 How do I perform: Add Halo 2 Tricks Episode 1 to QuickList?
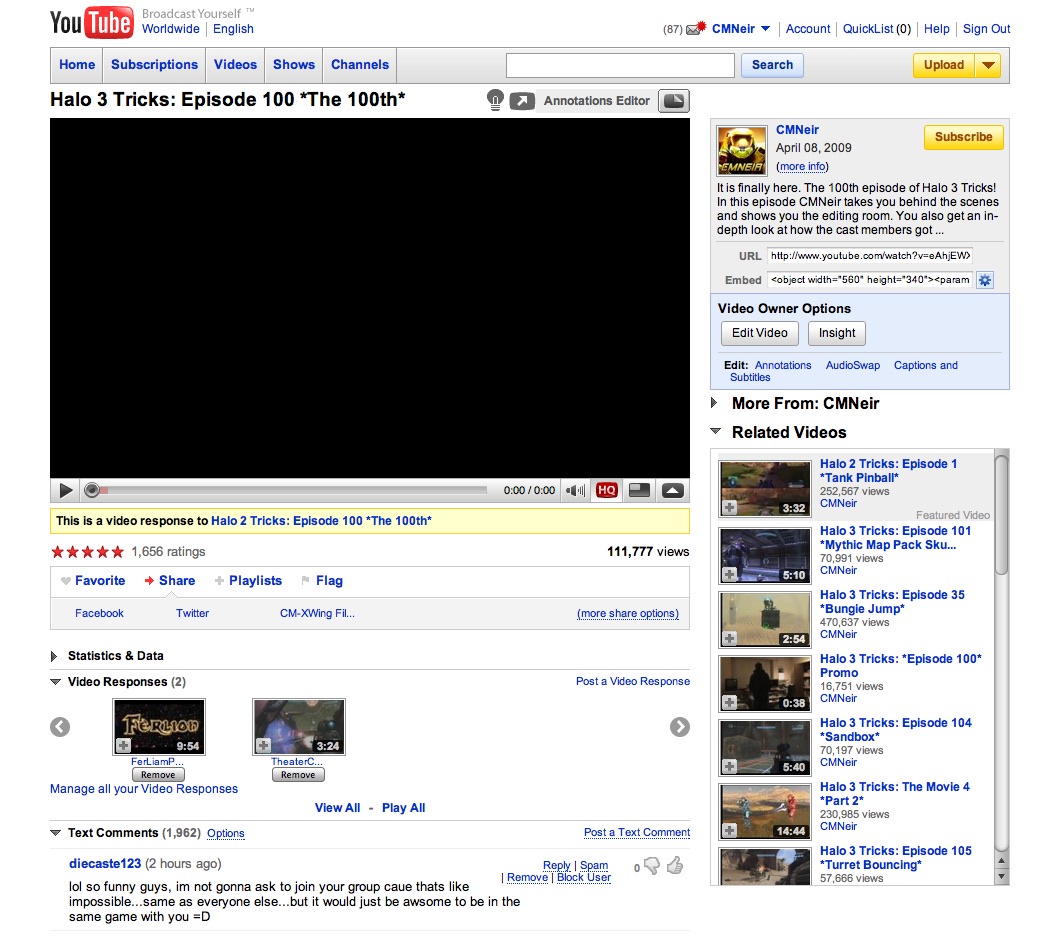point(729,507)
